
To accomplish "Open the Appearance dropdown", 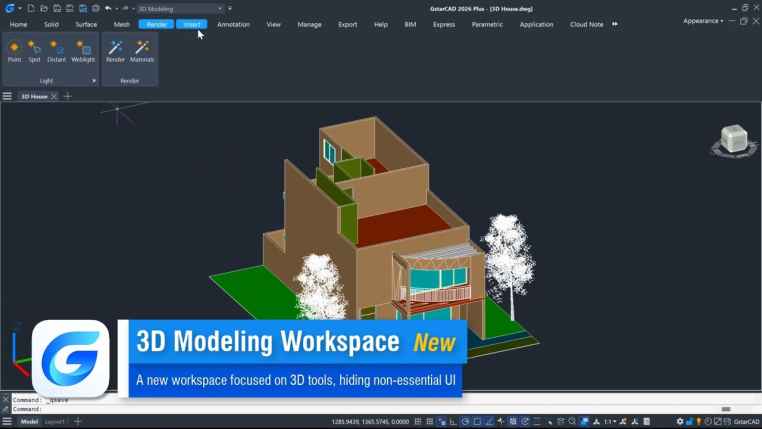I will click(703, 21).
